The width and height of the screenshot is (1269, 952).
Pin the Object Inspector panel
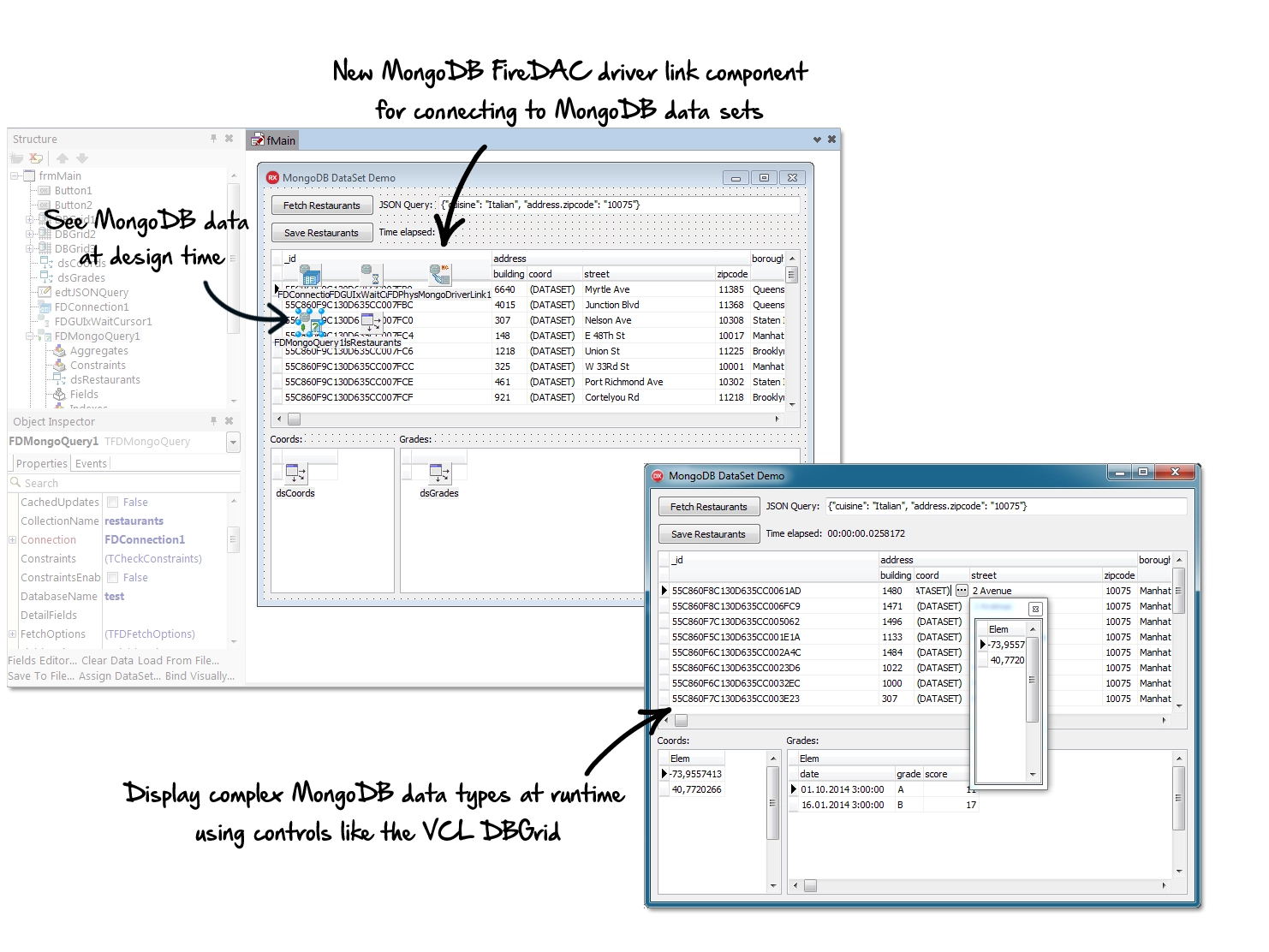pyautogui.click(x=214, y=420)
